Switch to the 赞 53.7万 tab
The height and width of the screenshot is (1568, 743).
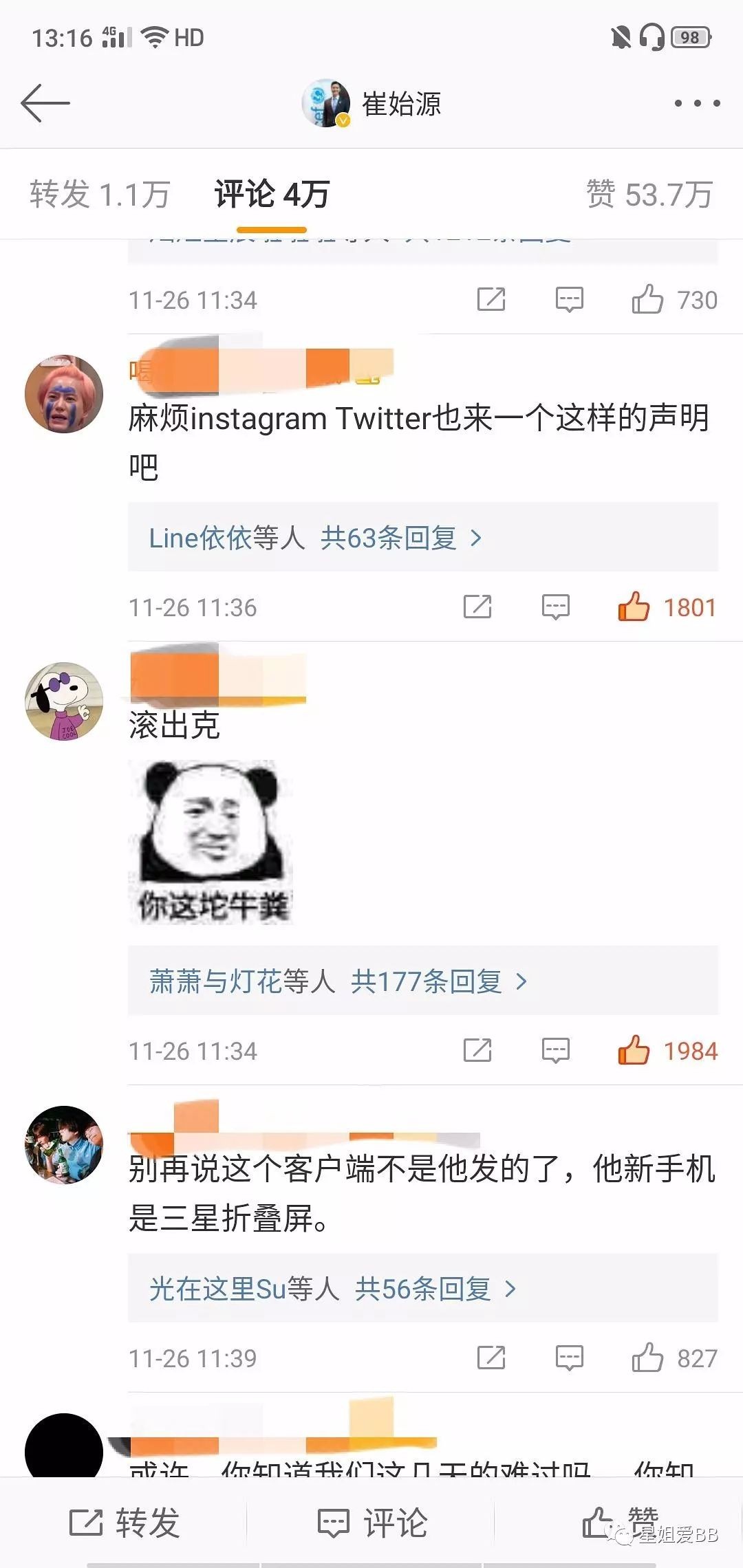649,195
